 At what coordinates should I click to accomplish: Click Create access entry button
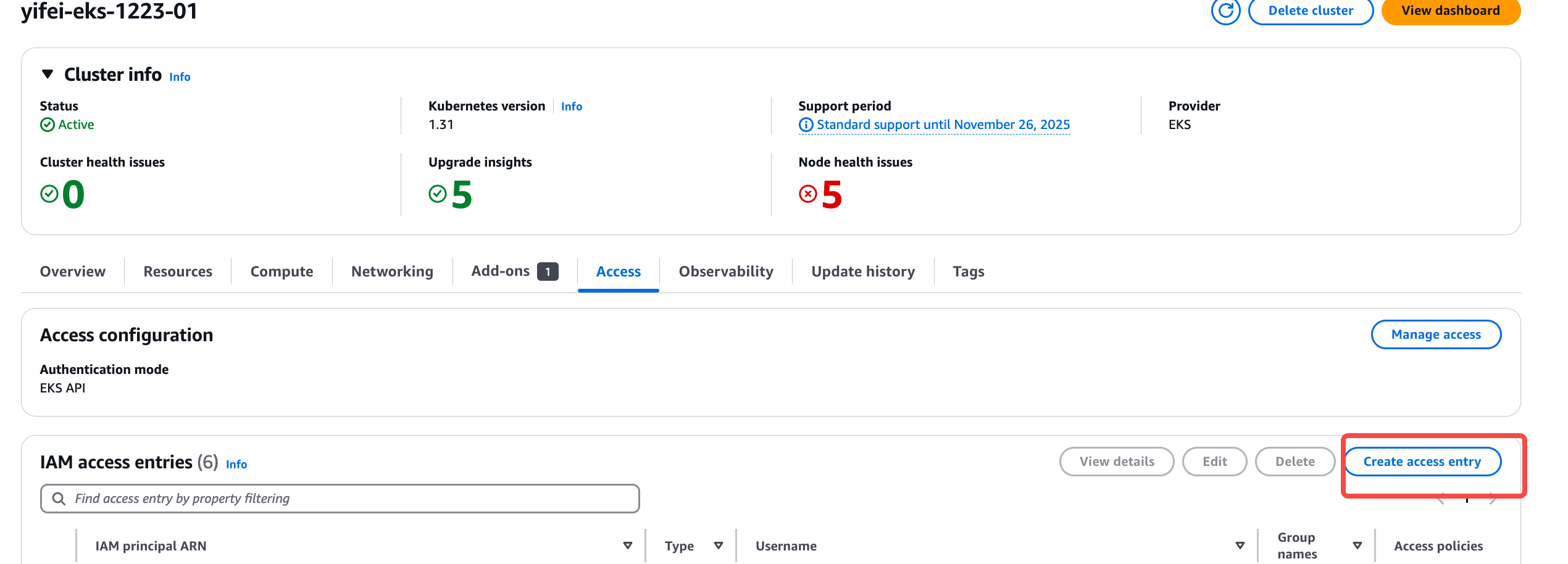[x=1422, y=462]
